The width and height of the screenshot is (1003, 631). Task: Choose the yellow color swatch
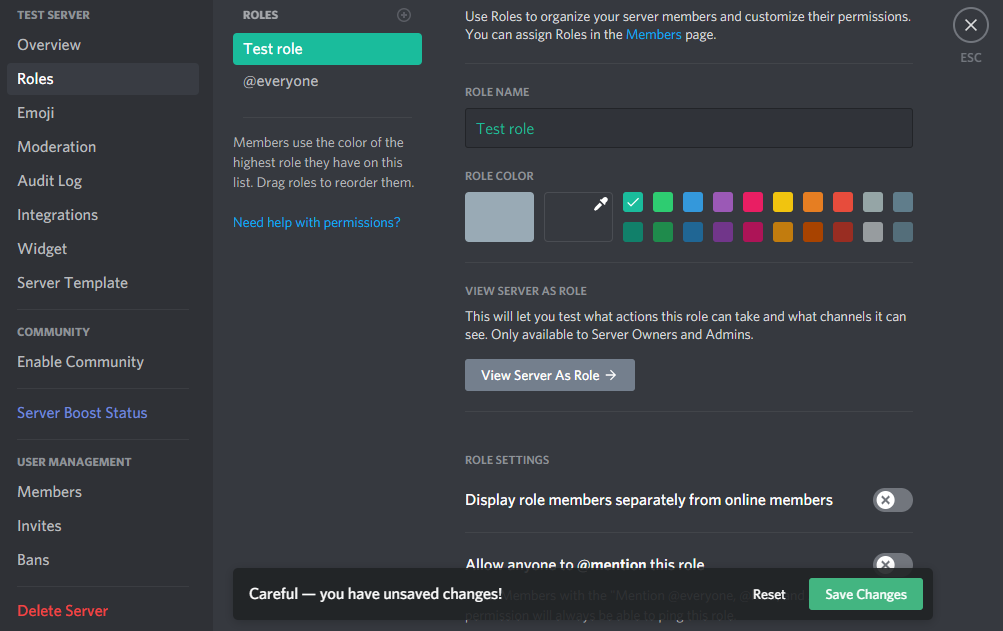[x=783, y=202]
